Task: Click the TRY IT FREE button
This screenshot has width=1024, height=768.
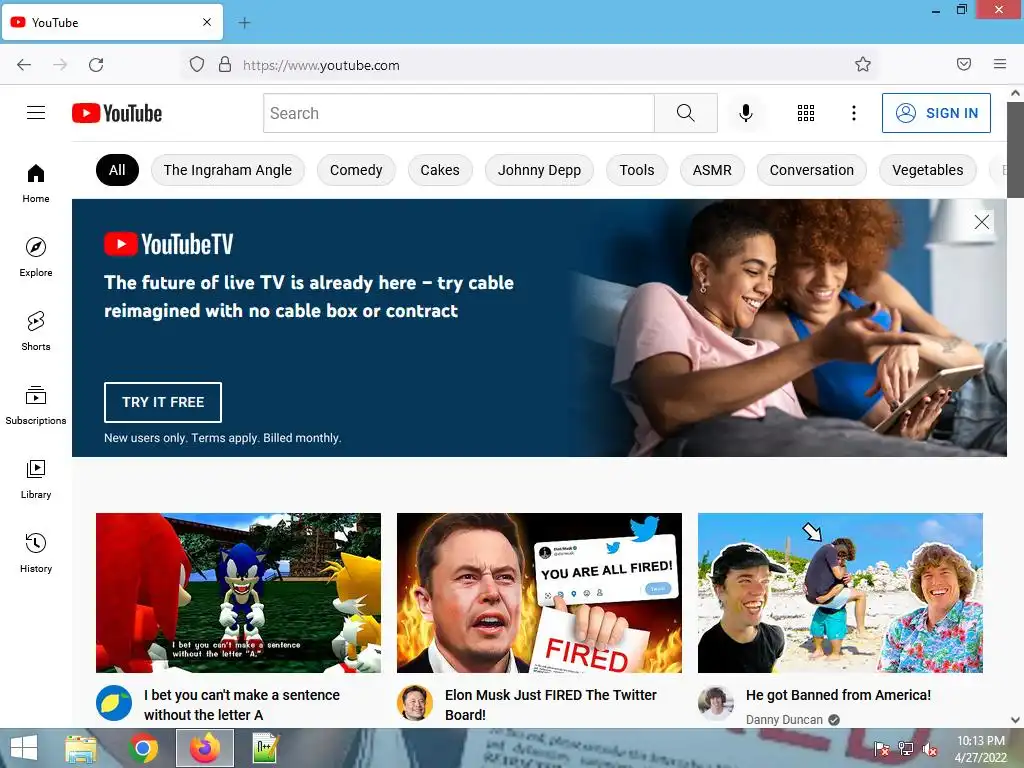Action: pos(163,402)
